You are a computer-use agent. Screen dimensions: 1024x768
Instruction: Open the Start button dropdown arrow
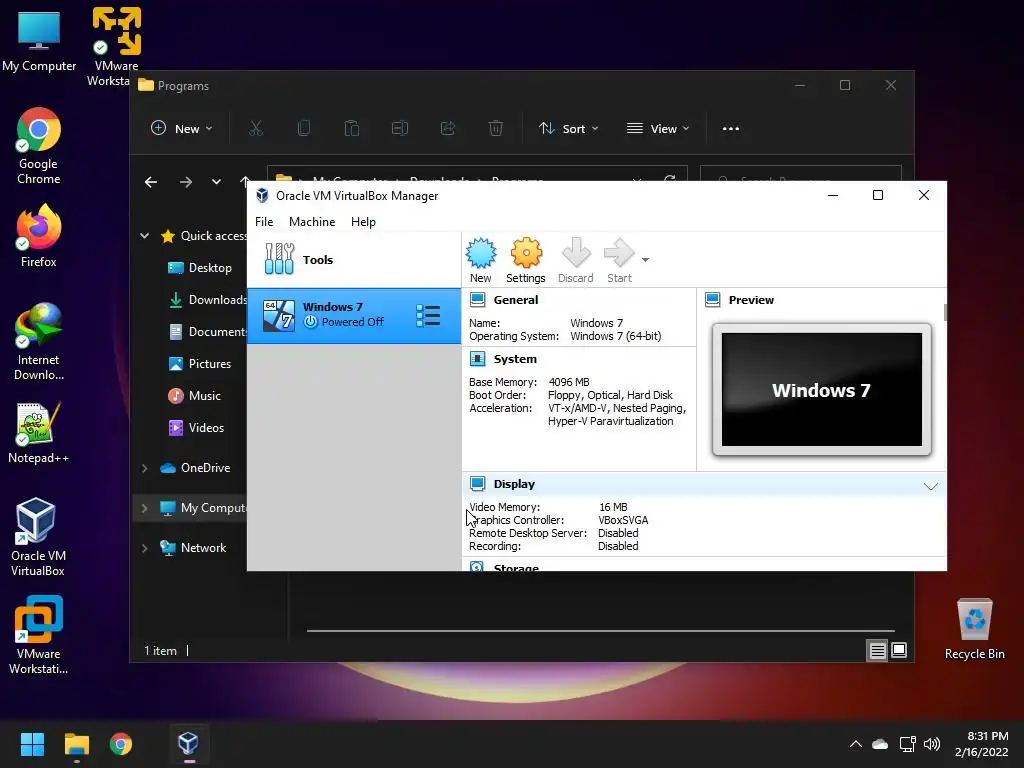[x=645, y=260]
